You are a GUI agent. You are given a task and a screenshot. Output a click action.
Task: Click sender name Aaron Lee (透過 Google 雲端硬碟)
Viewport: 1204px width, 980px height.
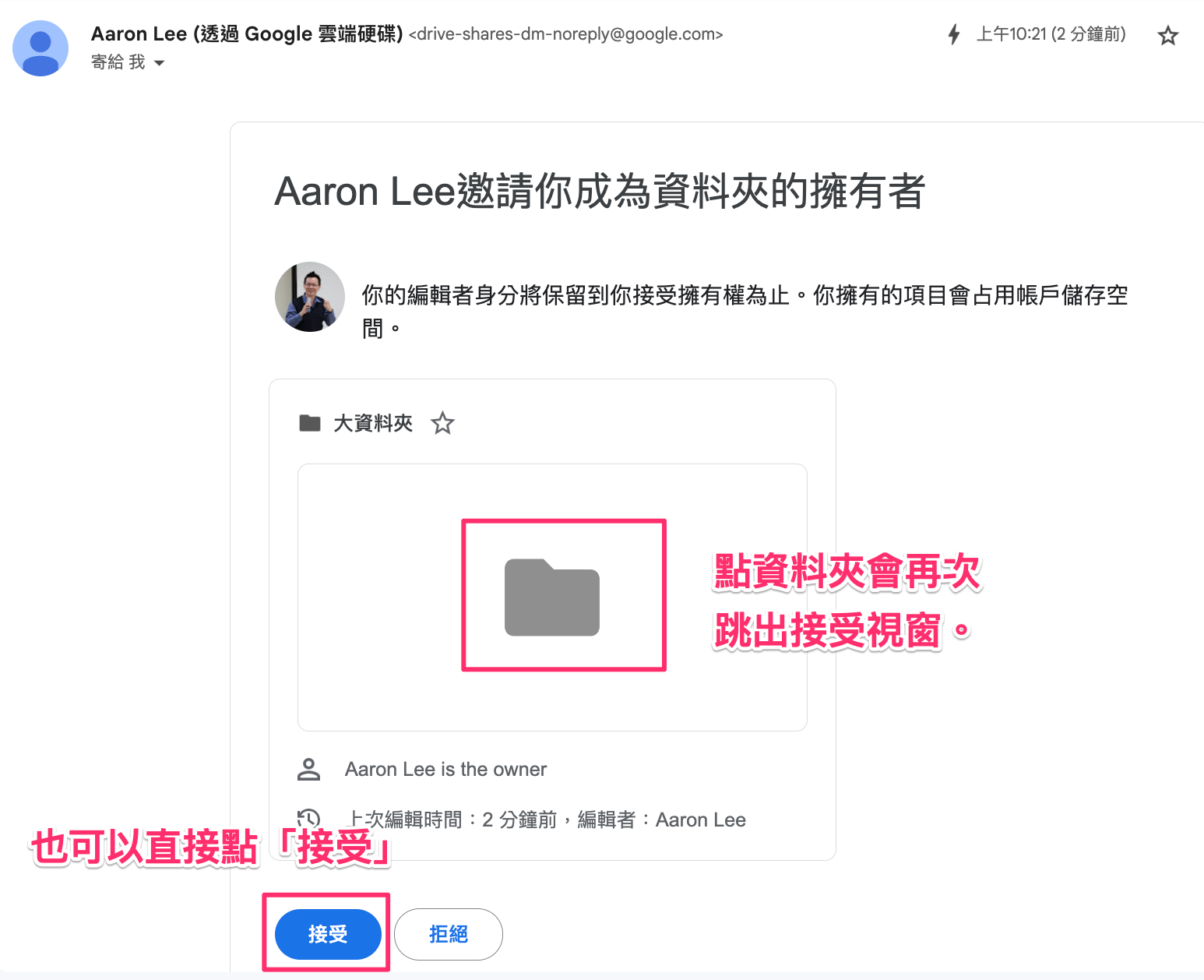click(247, 34)
